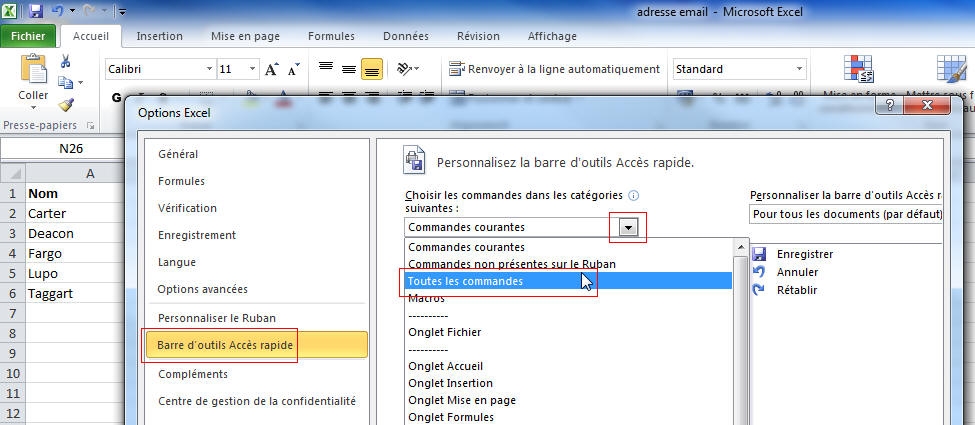Open the Copy dropdown arrow
This screenshot has height=425, width=975.
click(80, 83)
